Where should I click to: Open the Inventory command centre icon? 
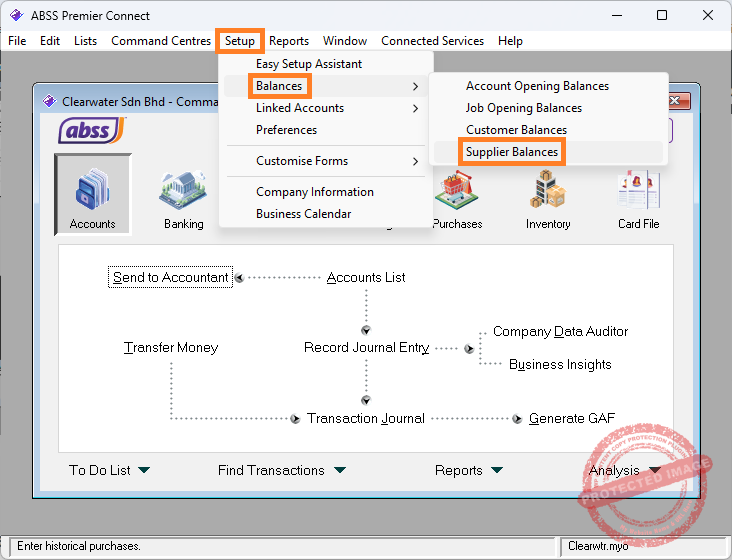548,200
